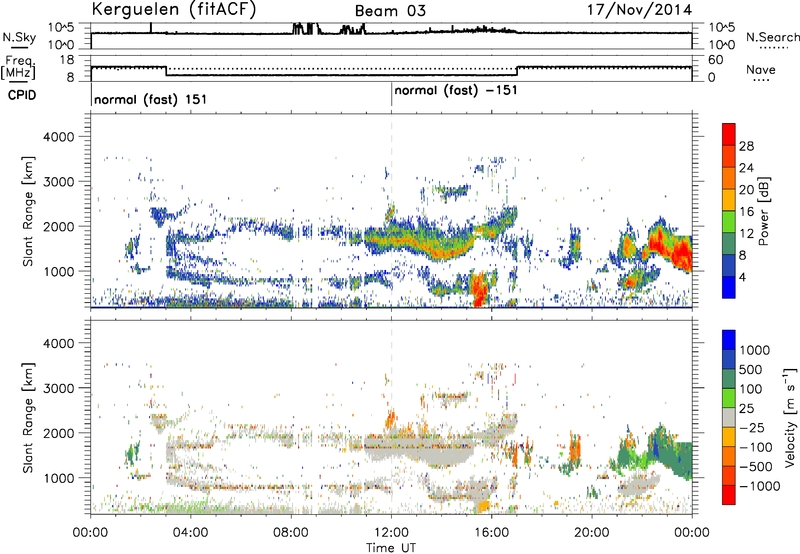This screenshot has width=800, height=554.
Task: Click the date '17/Nov/2014'
Action: point(639,10)
